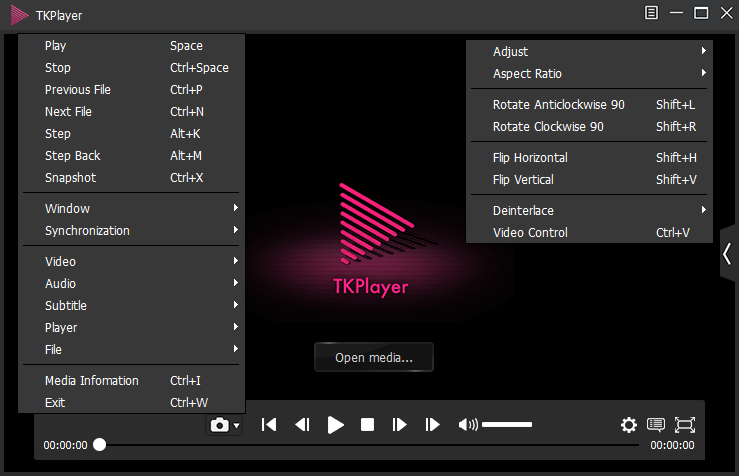Screen dimensions: 739x476
Task: Click the volume slider bar
Action: coord(507,425)
